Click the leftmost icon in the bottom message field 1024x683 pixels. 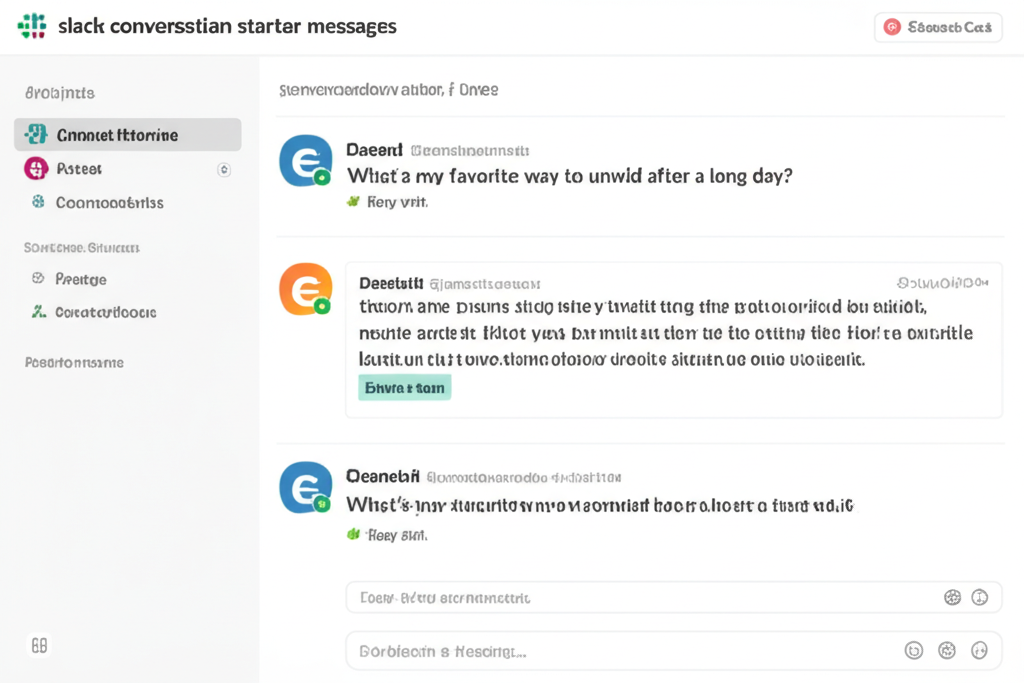913,651
